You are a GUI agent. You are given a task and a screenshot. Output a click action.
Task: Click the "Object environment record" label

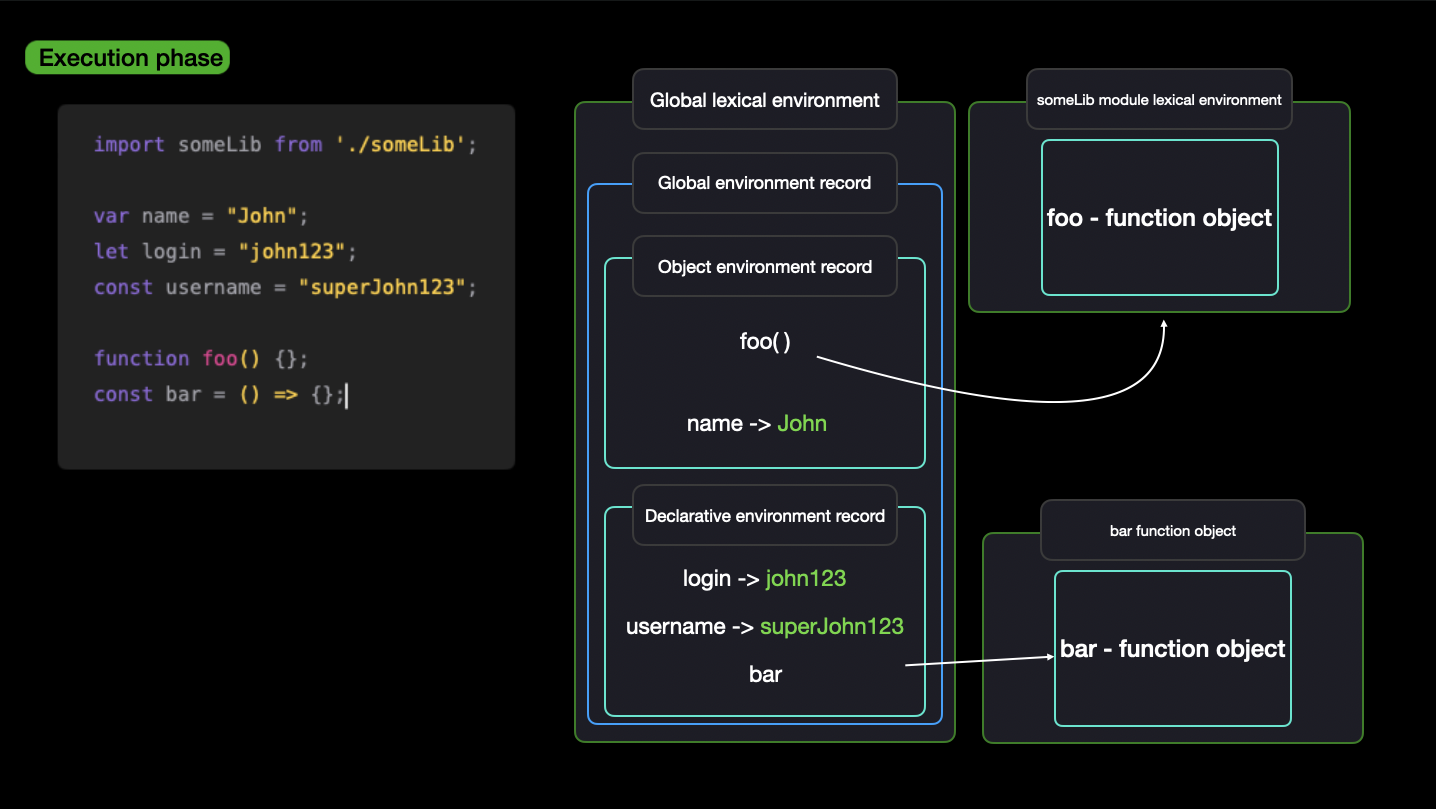pos(765,267)
